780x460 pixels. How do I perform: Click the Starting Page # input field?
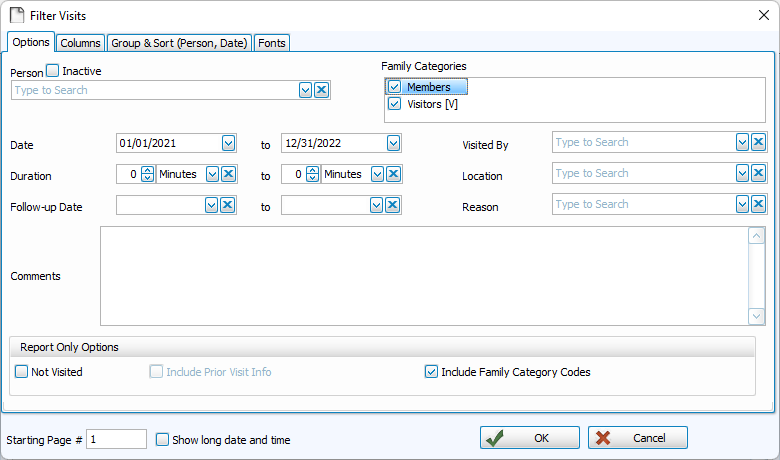pyautogui.click(x=116, y=439)
